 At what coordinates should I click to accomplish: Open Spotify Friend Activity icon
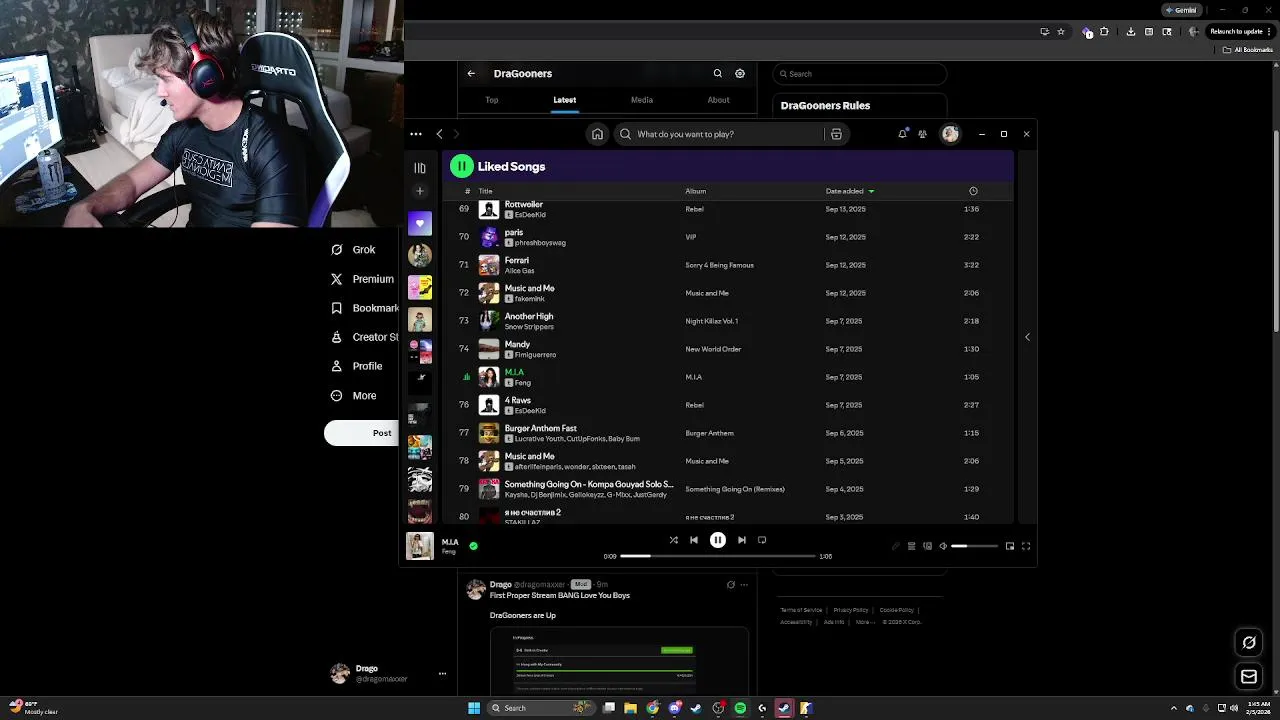(922, 134)
